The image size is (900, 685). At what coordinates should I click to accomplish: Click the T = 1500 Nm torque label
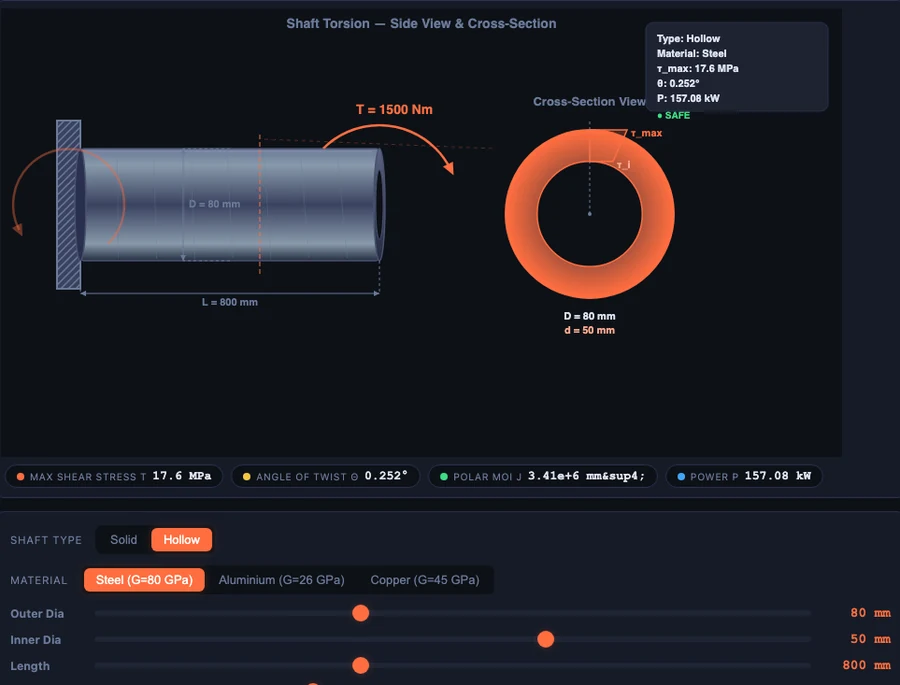pyautogui.click(x=394, y=110)
